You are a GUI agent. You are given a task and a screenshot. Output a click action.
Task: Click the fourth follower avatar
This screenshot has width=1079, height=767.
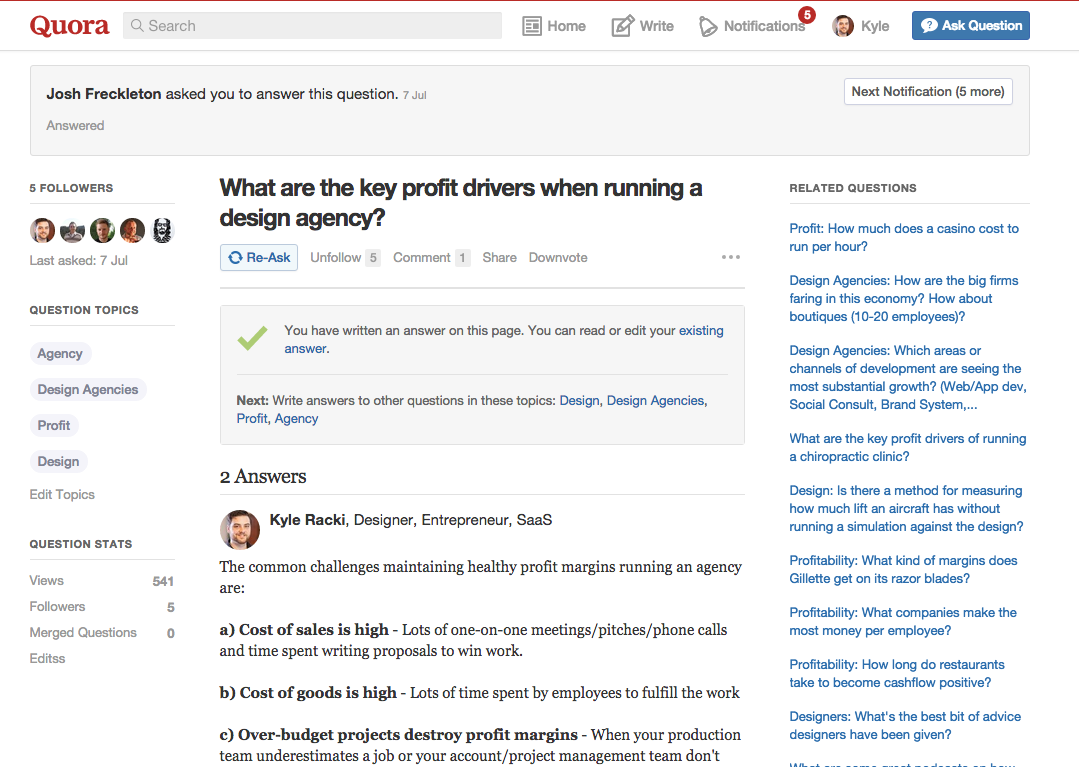coord(132,230)
